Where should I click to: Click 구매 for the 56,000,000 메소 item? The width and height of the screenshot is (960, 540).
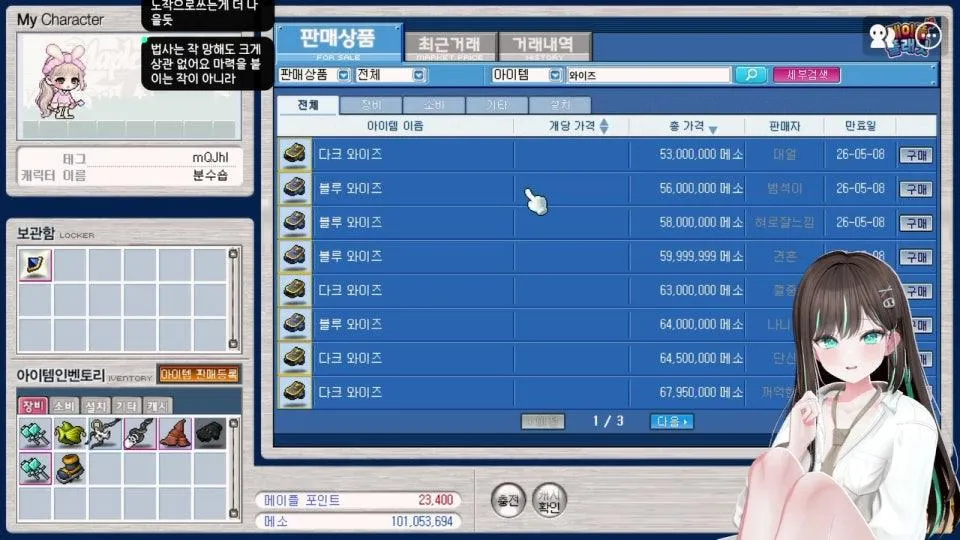pos(916,189)
